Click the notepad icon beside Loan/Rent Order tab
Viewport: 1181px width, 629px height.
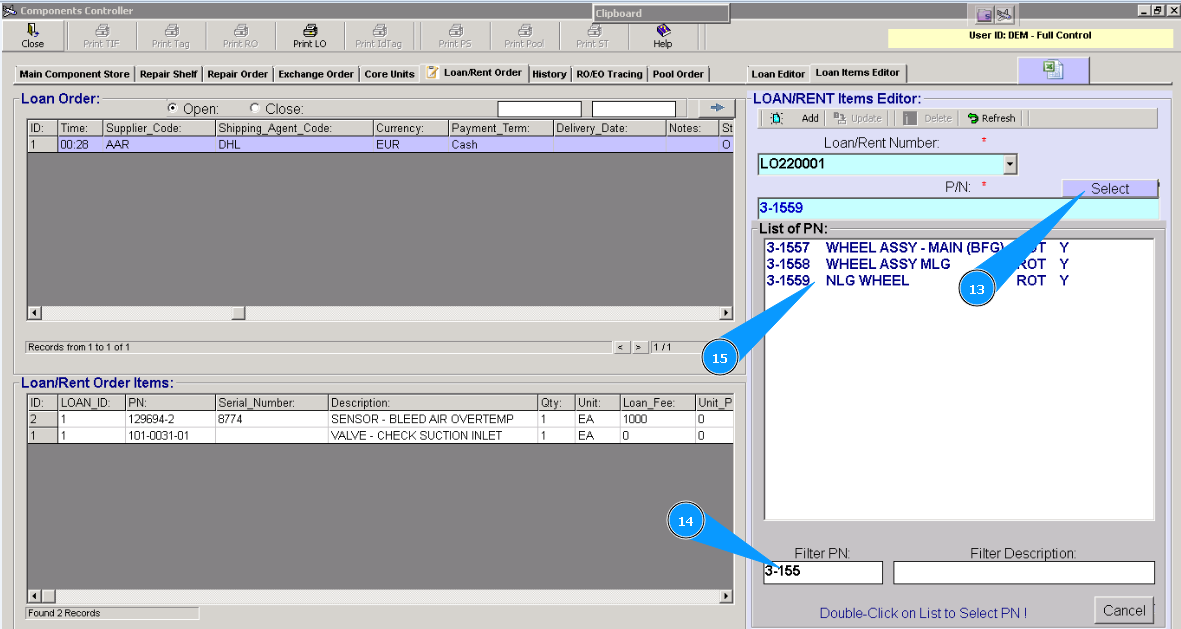tap(432, 72)
